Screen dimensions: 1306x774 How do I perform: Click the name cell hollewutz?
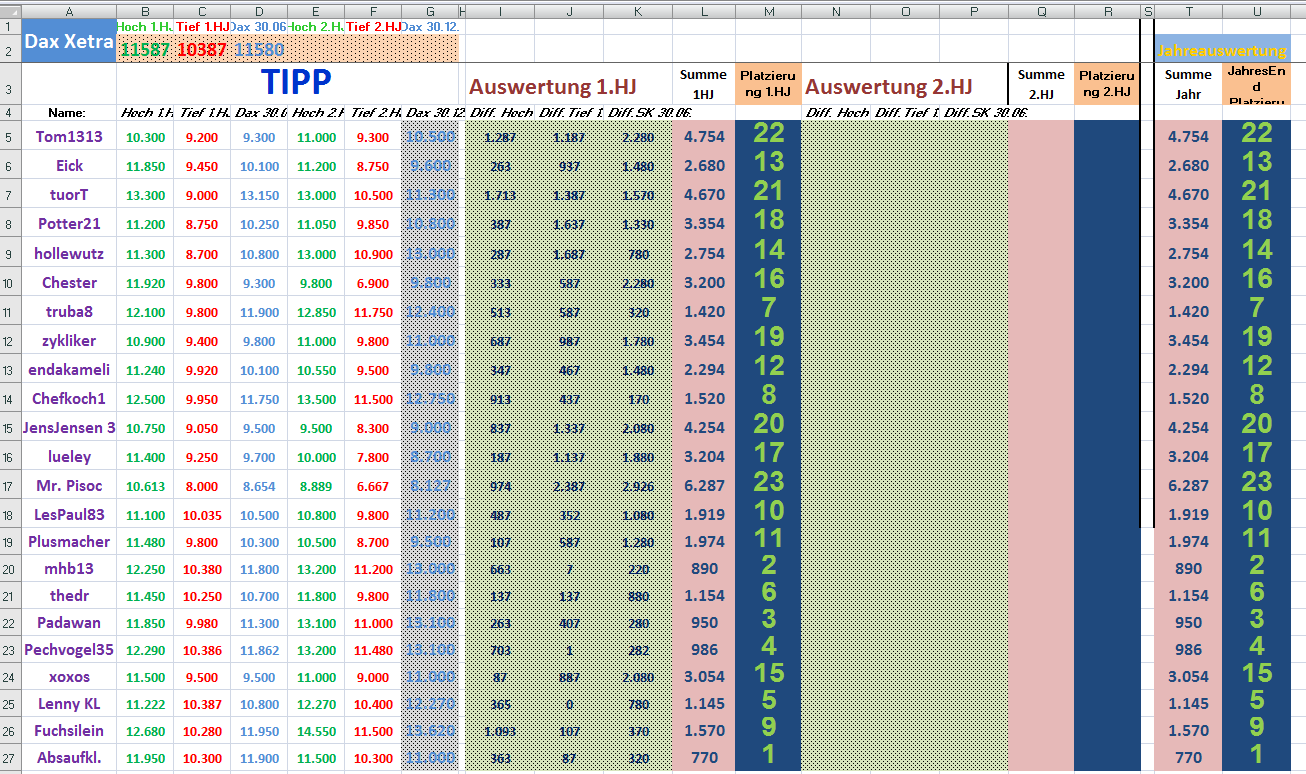click(x=69, y=253)
